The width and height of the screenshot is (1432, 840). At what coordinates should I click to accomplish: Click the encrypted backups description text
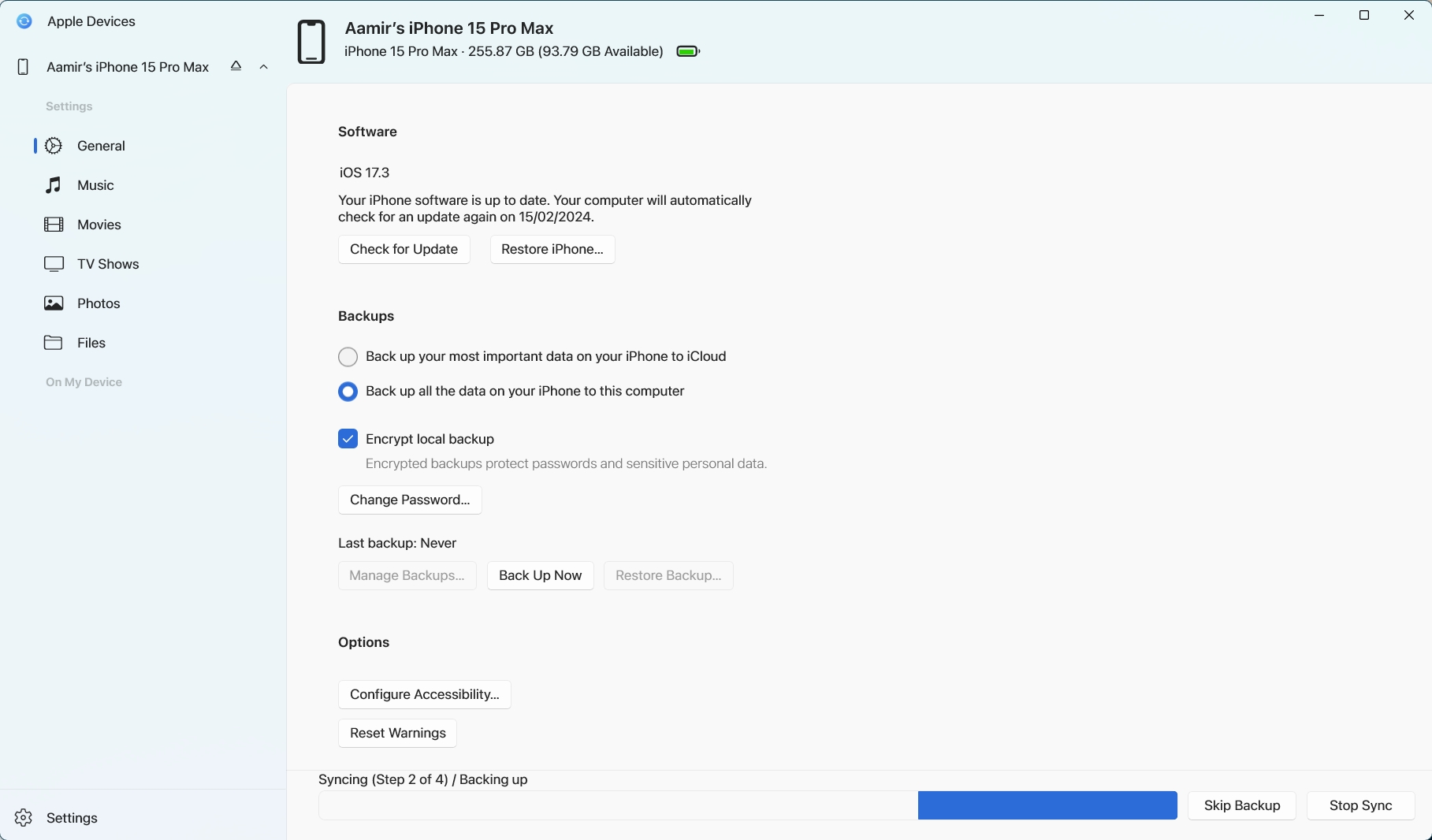click(x=567, y=464)
